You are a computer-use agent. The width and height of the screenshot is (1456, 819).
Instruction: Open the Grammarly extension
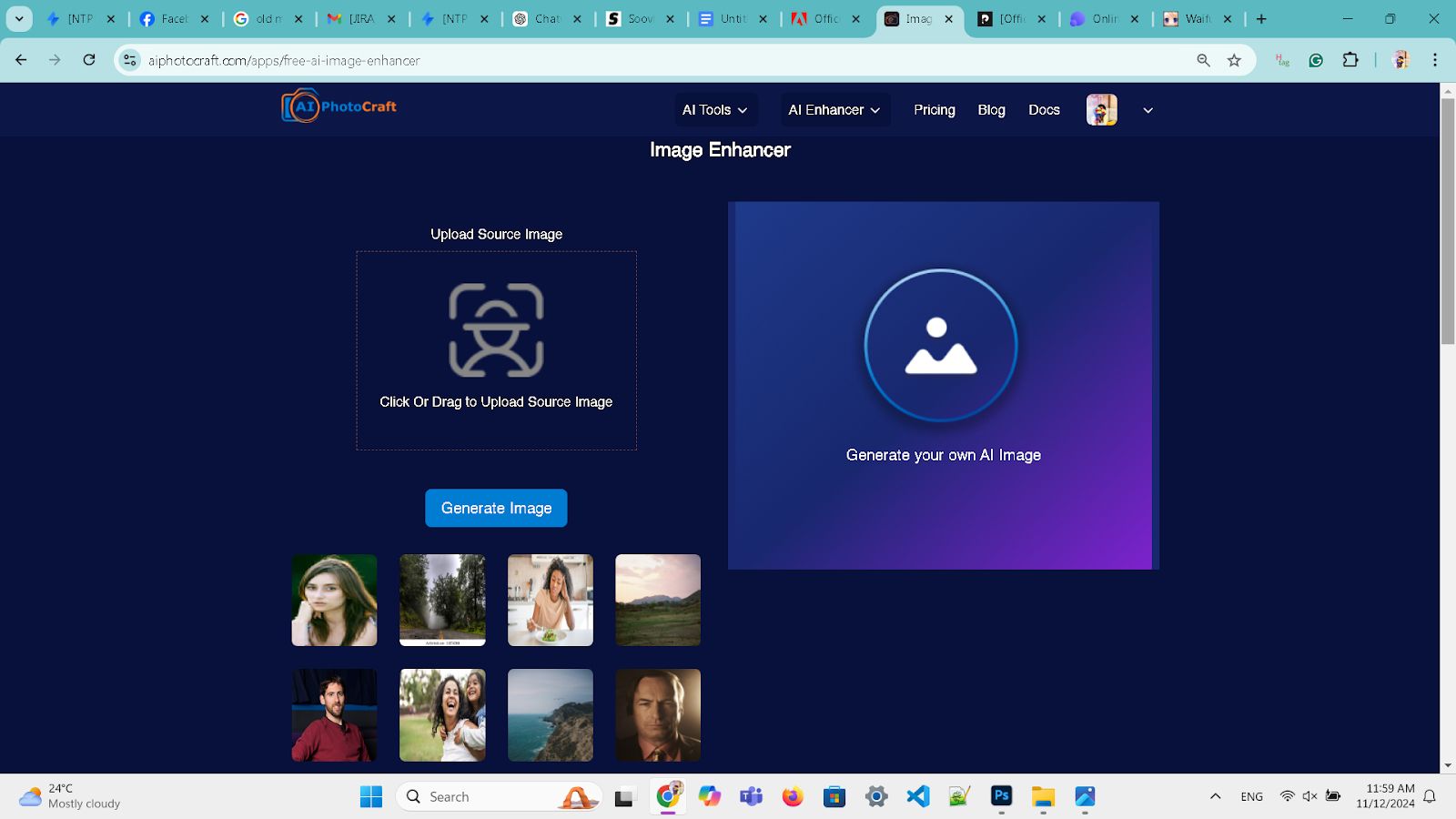coord(1316,60)
